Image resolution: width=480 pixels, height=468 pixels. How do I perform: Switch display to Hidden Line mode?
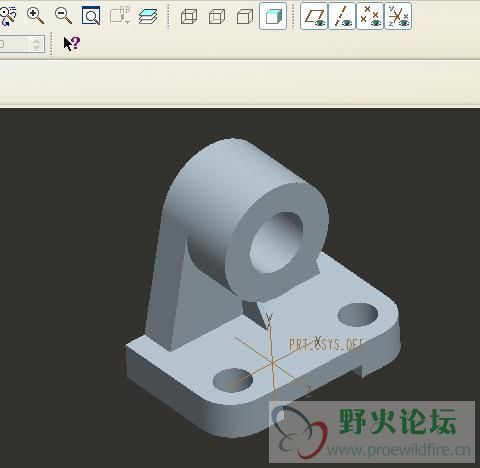tap(217, 16)
